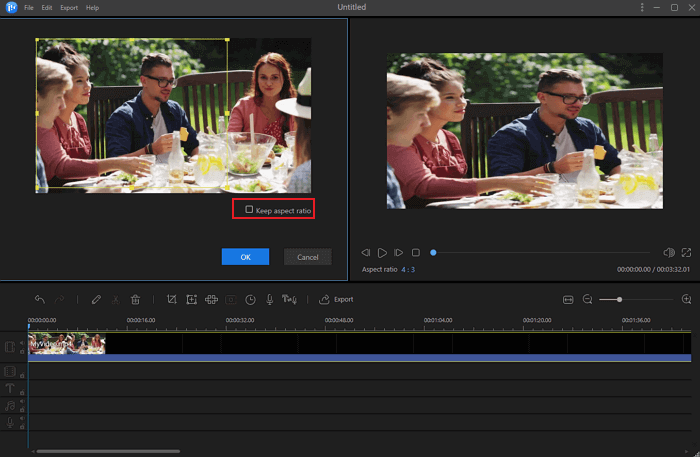
Task: Enable the Keep aspect ratio checkbox
Action: (249, 209)
